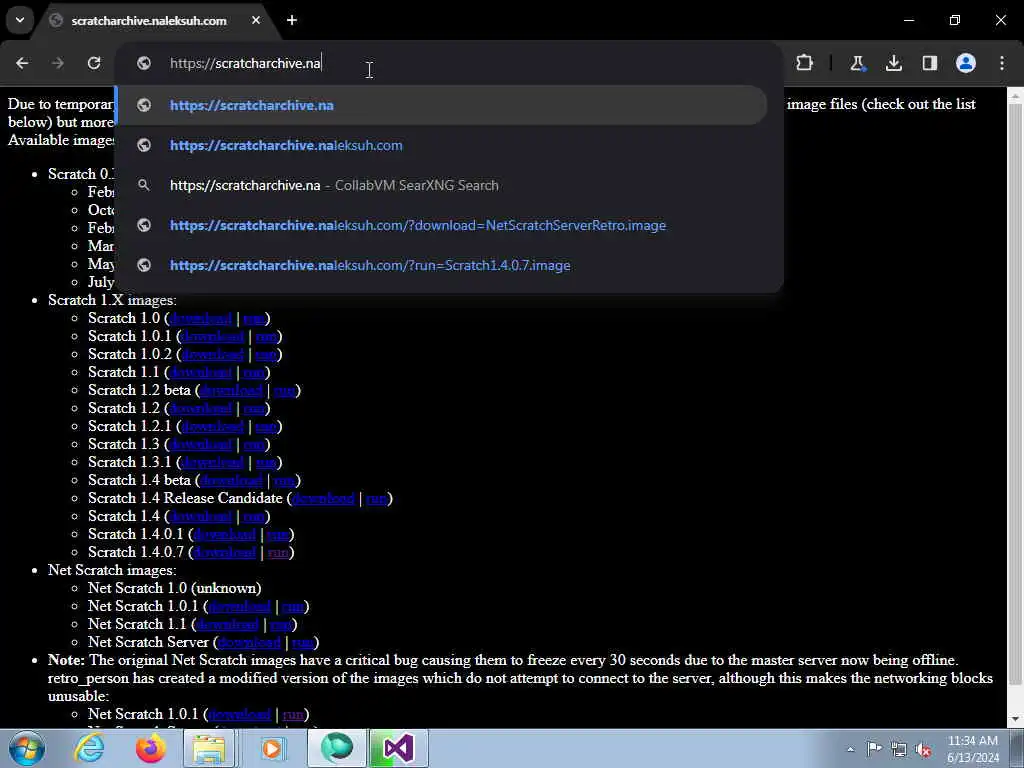1024x768 pixels.
Task: Reload the current page
Action: tap(94, 63)
